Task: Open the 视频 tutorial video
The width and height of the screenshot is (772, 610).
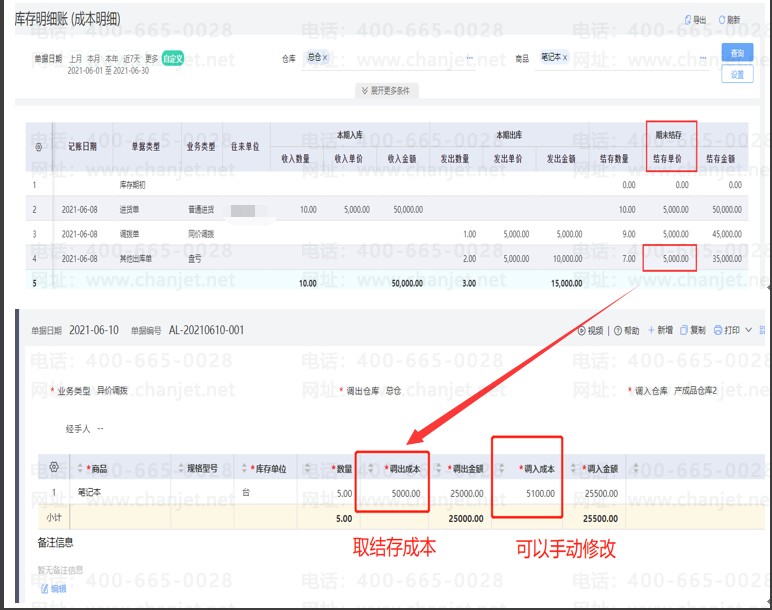Action: coord(590,330)
